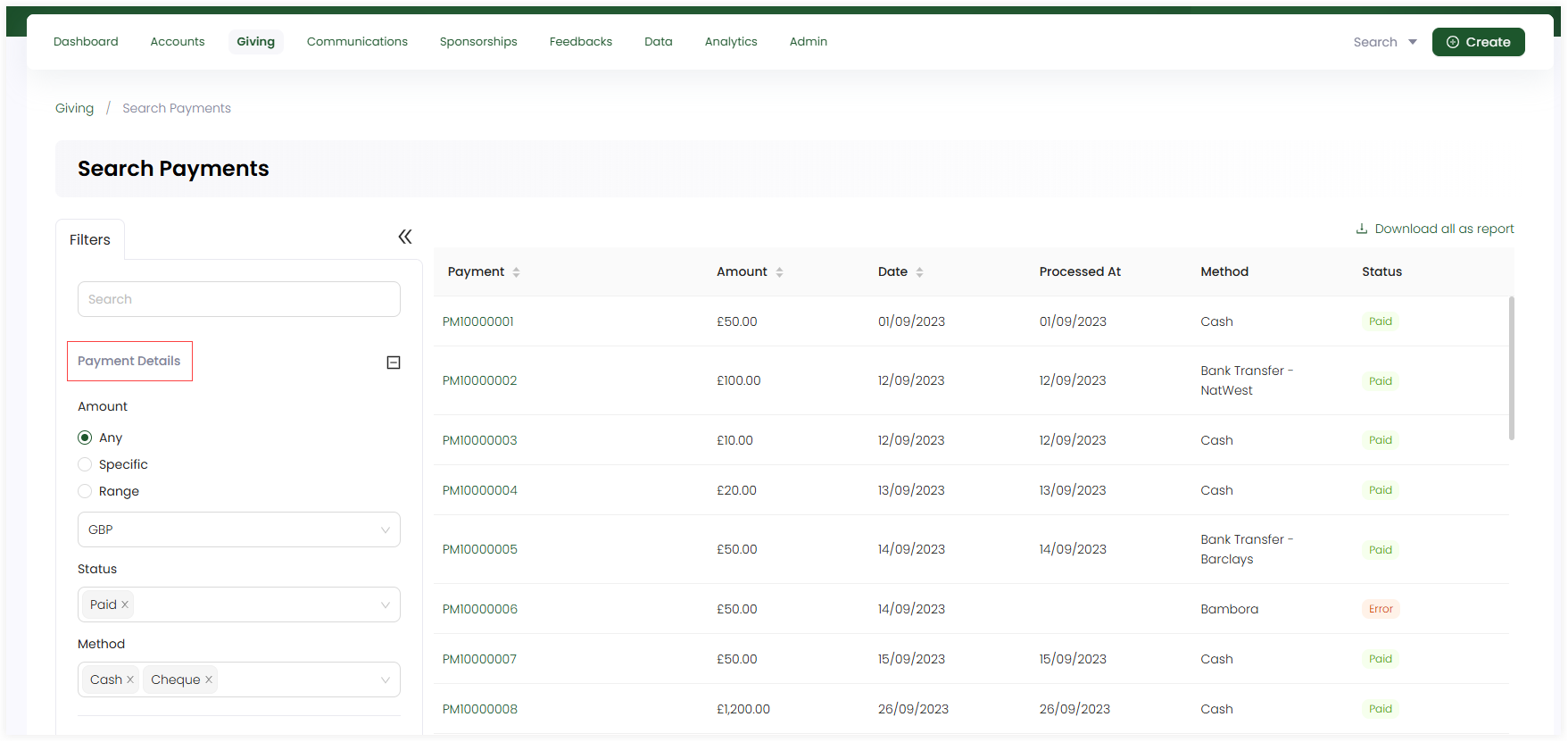Viewport: 1568px width, 742px height.
Task: Click the Bank Transfer - Barclays method cell
Action: (x=1247, y=549)
